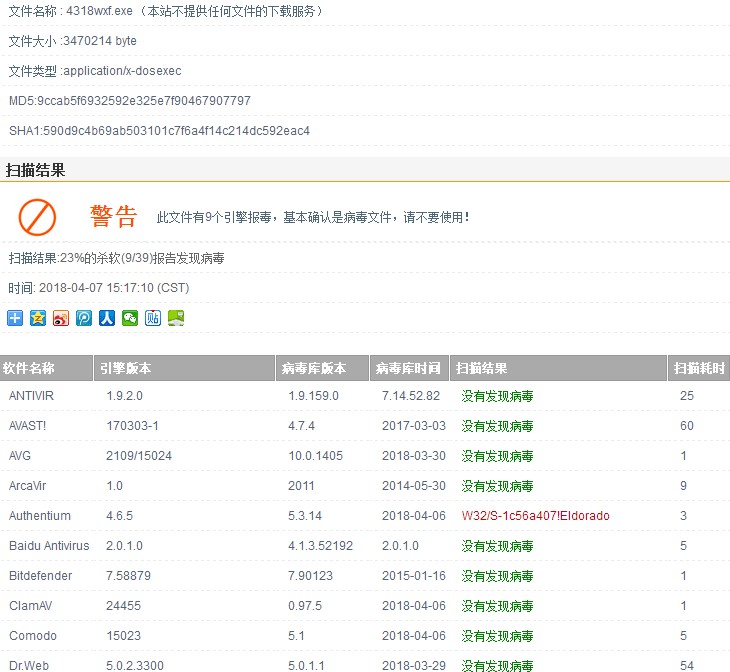Image resolution: width=730 pixels, height=672 pixels.
Task: Click ANTIVIR's 没有发现病毒 result
Action: pyautogui.click(x=497, y=396)
